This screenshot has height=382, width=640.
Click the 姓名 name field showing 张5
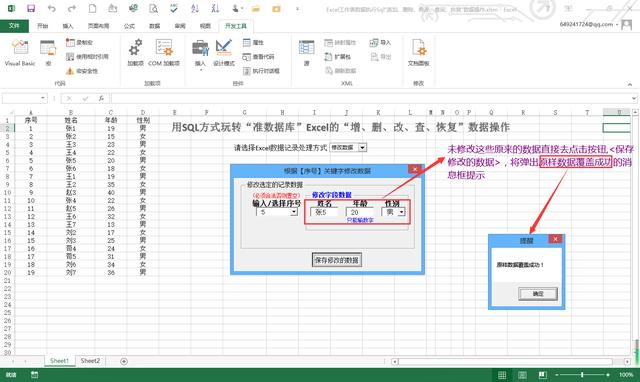(324, 212)
